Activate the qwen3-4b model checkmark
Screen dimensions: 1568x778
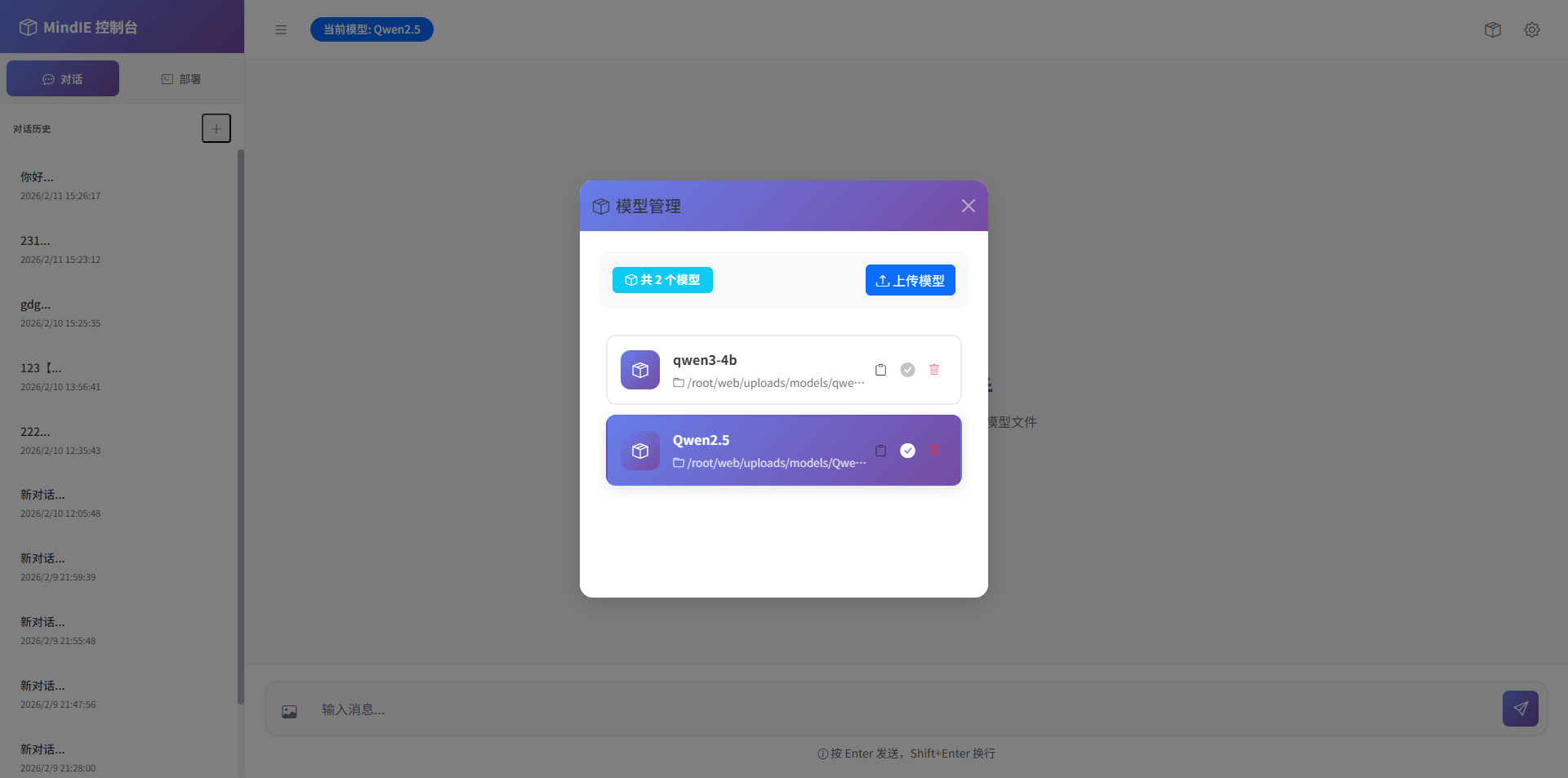tap(907, 370)
